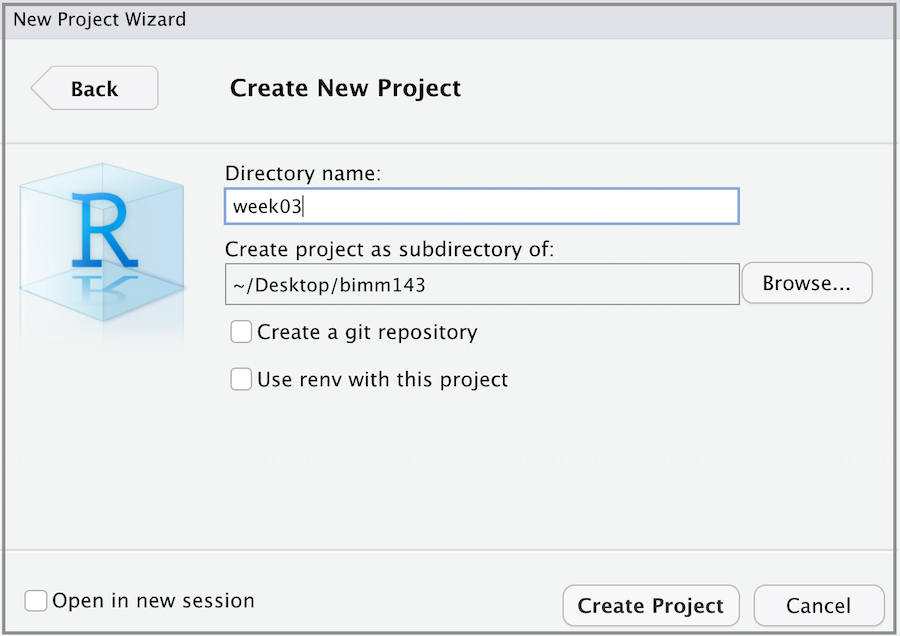Screen dimensions: 900x636
Task: Click the Use renv with this project label
Action: coord(382,380)
